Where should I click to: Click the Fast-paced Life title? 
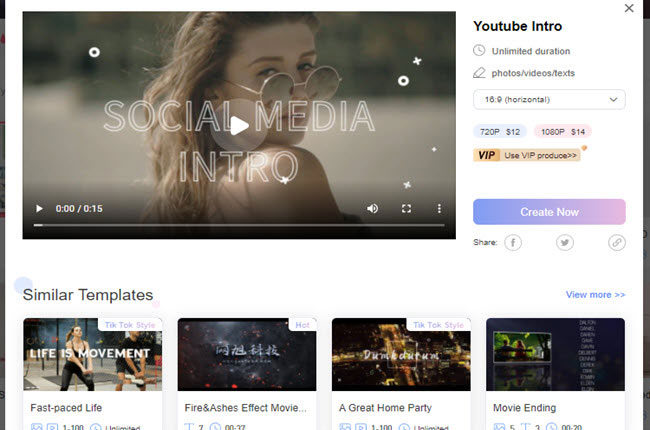(x=66, y=408)
